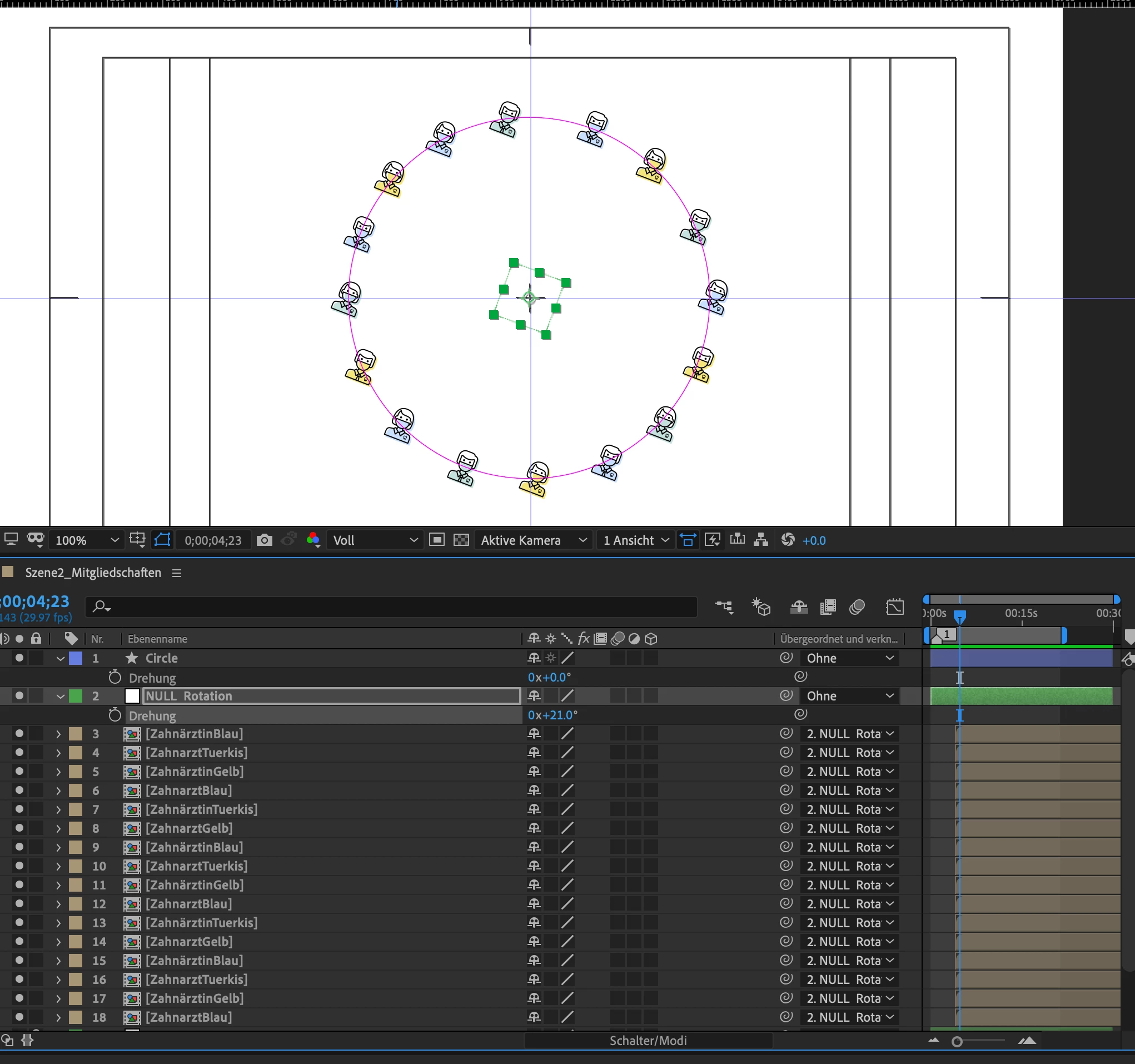The image size is (1135, 1064).
Task: Open the resolution dropdown showing Voll
Action: click(x=375, y=540)
